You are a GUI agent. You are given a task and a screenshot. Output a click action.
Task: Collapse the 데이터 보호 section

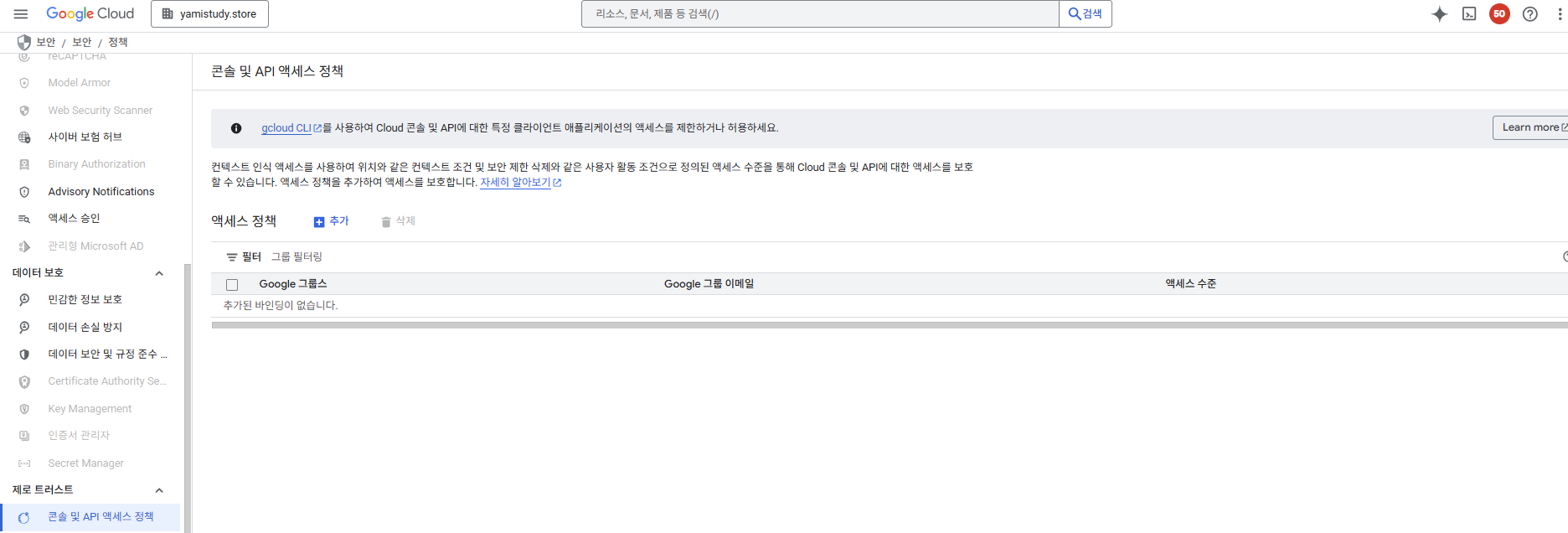159,273
